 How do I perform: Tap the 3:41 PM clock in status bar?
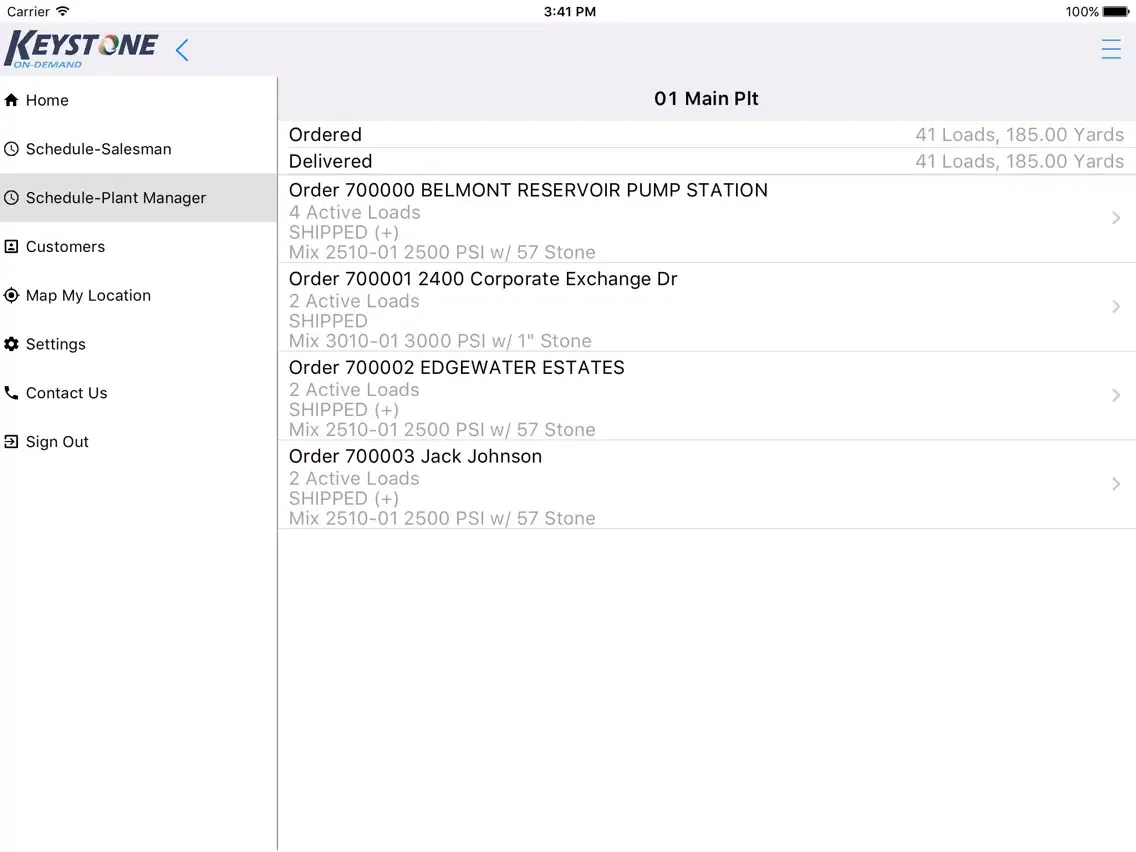(x=569, y=12)
